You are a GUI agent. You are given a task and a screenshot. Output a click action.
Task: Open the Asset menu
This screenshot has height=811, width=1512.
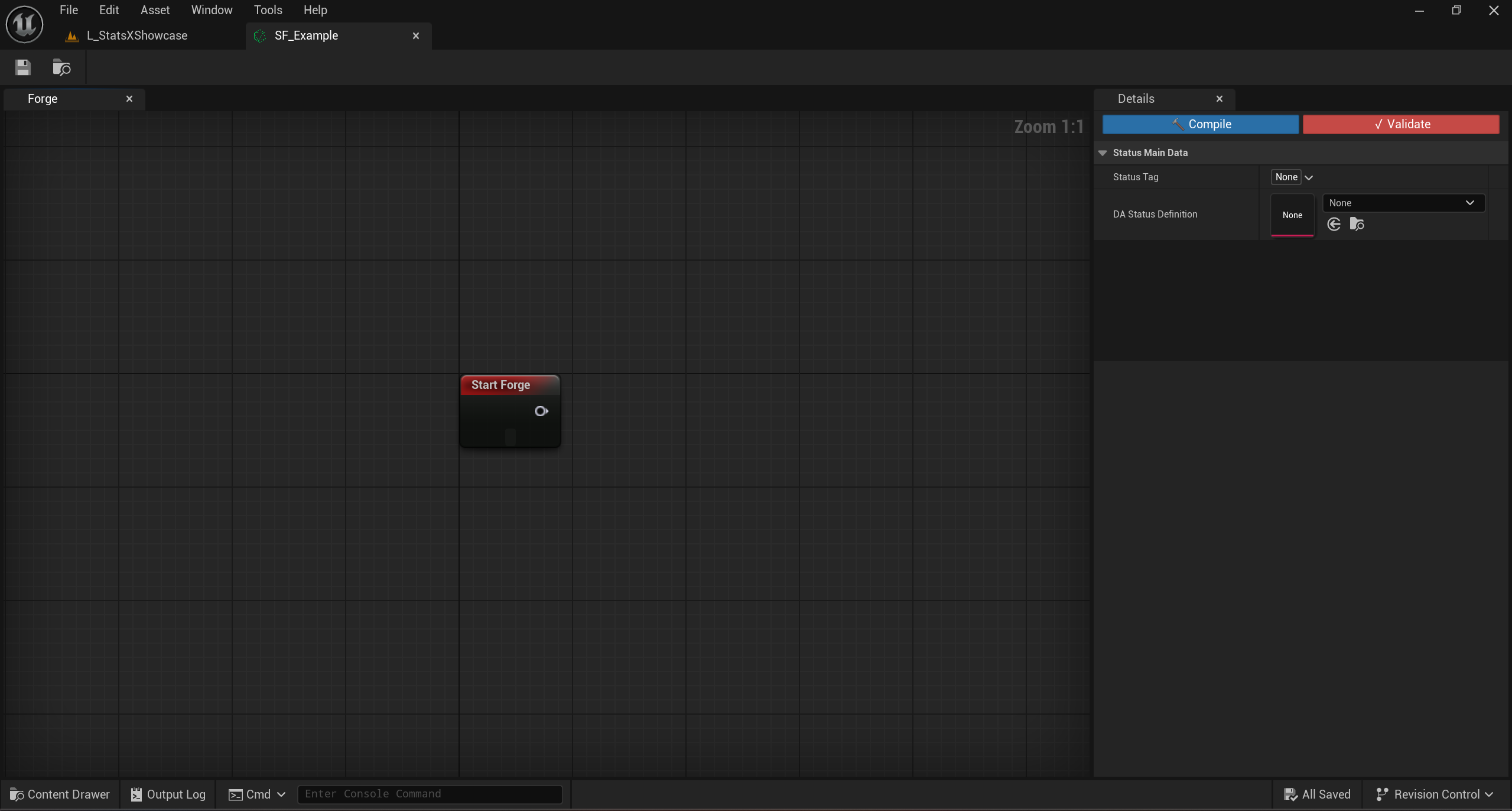click(154, 9)
